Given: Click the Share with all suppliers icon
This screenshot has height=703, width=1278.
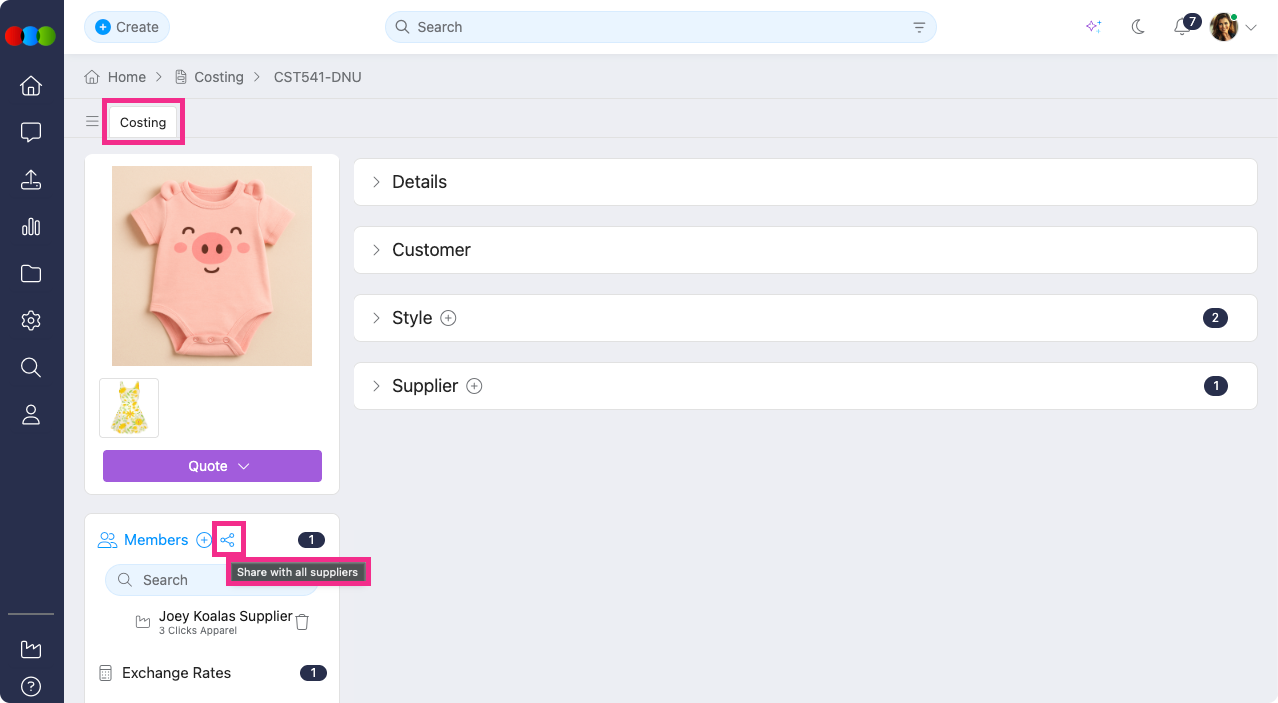Looking at the screenshot, I should 228,540.
